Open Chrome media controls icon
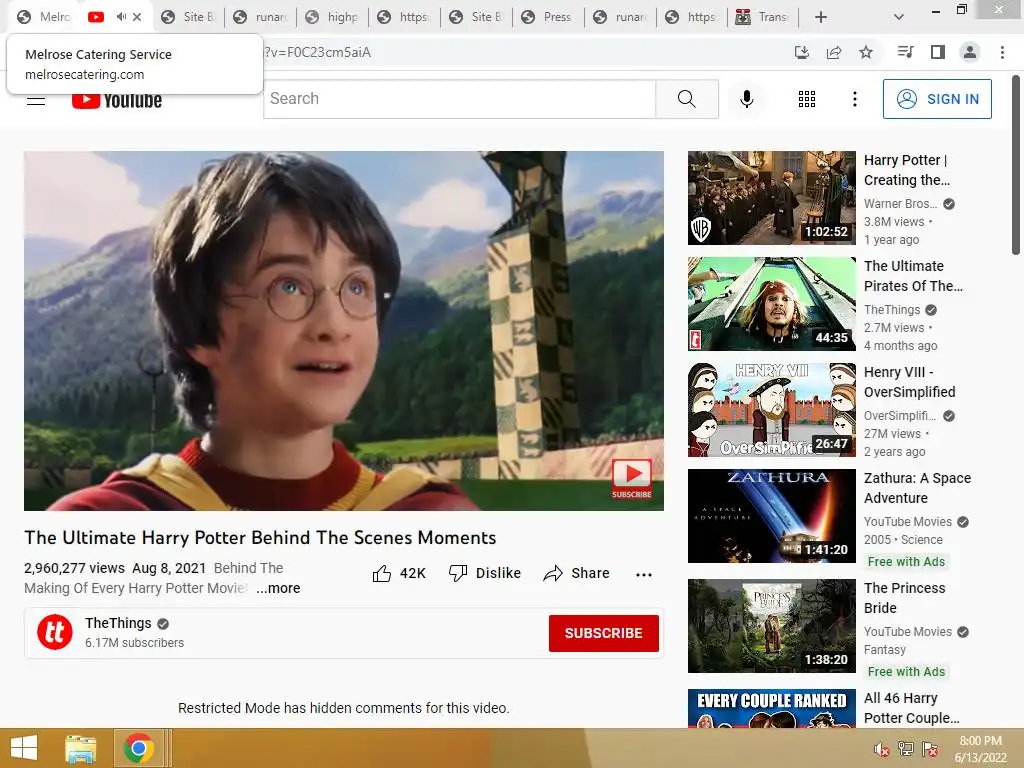The width and height of the screenshot is (1024, 768). [x=905, y=52]
